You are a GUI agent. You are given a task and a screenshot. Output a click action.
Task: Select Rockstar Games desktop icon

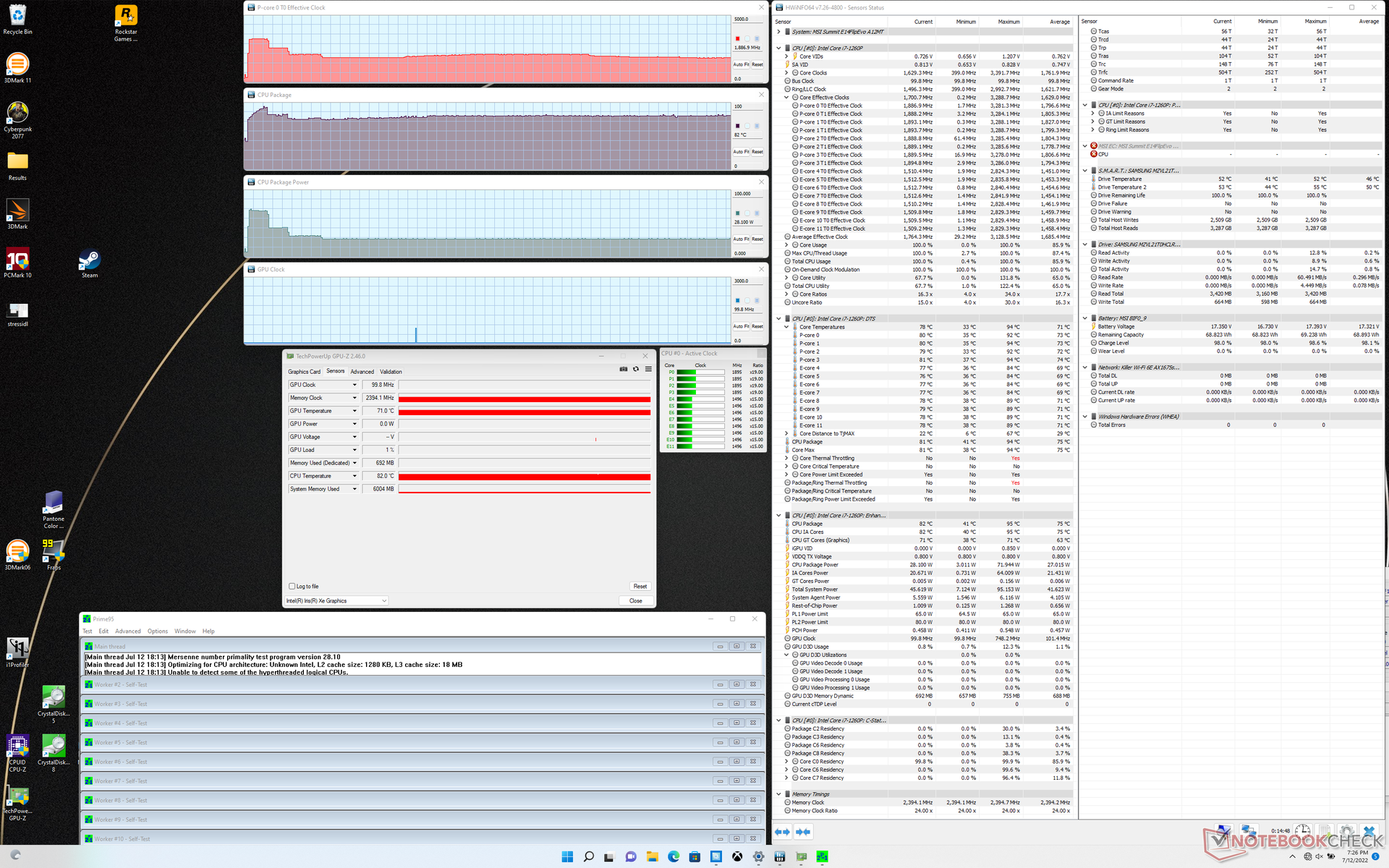click(x=126, y=23)
